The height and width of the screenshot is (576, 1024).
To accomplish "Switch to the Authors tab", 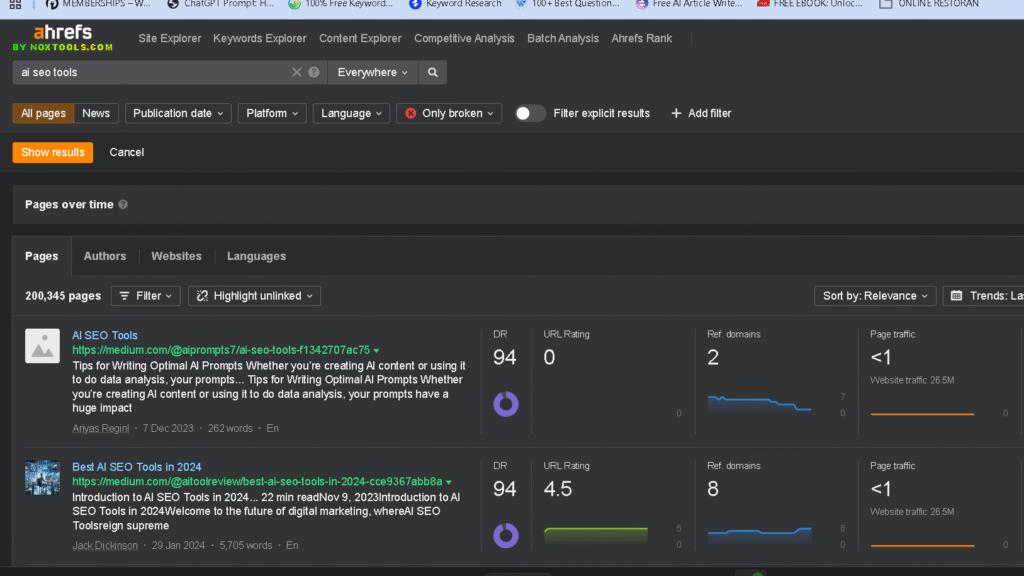I will 104,256.
